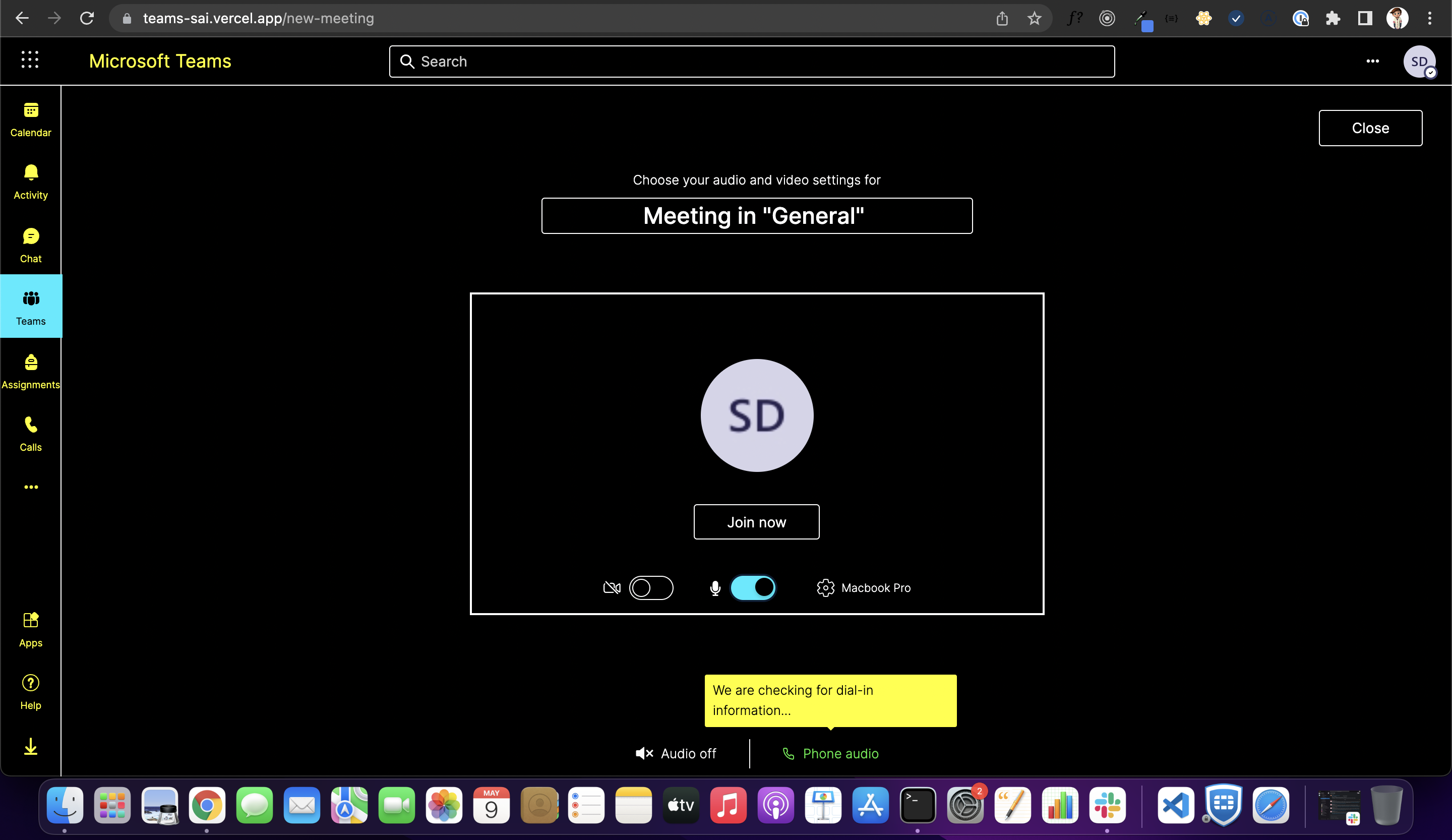Go to Chat in sidebar

31,246
